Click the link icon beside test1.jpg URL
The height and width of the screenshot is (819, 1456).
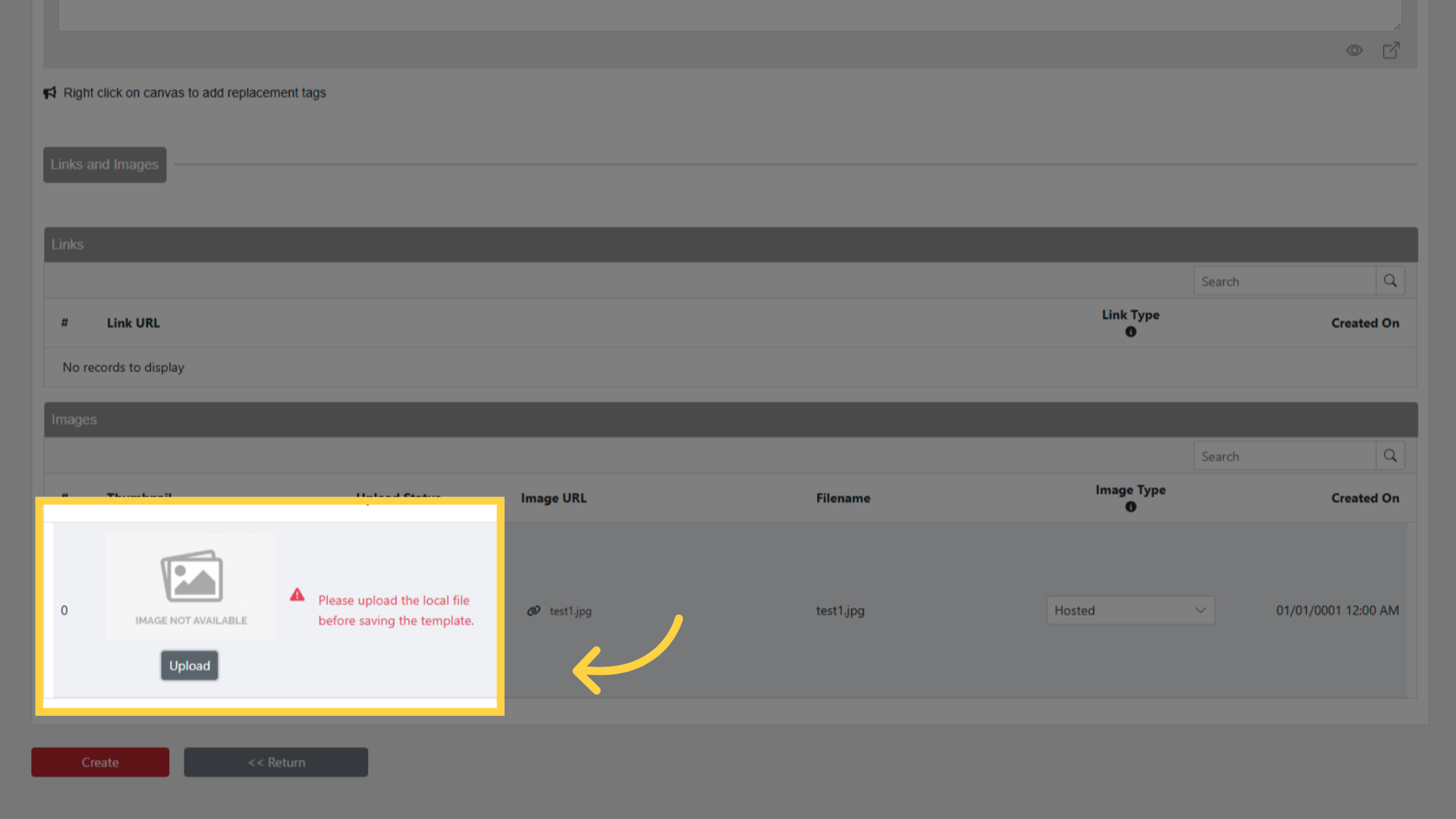(533, 611)
